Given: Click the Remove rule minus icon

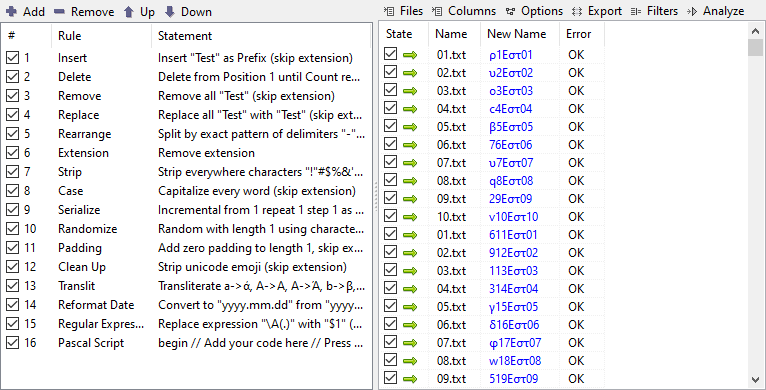Looking at the screenshot, I should click(60, 11).
